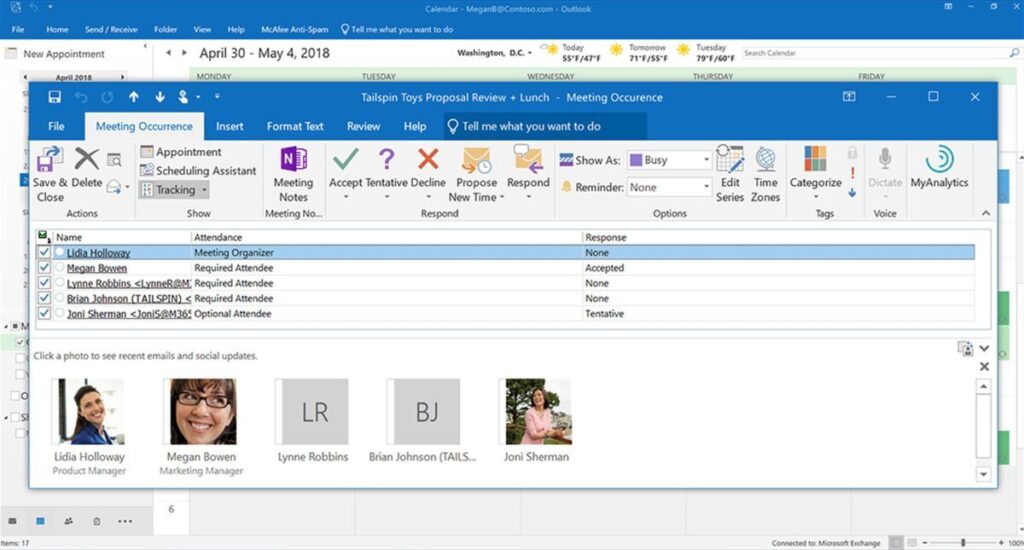Click the Categorize icon
Image resolution: width=1024 pixels, height=550 pixels.
point(815,159)
